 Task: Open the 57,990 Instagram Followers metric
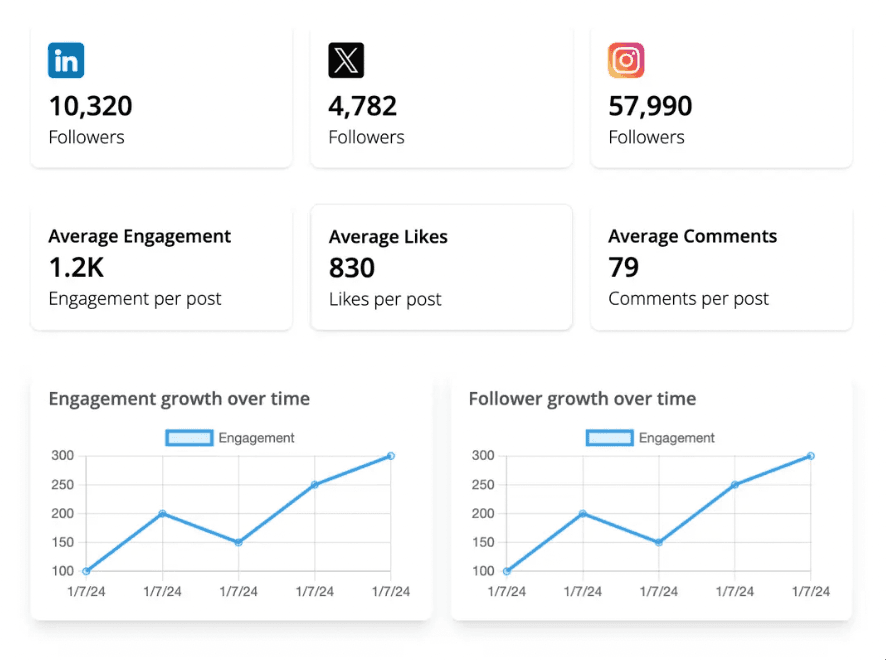tap(650, 106)
